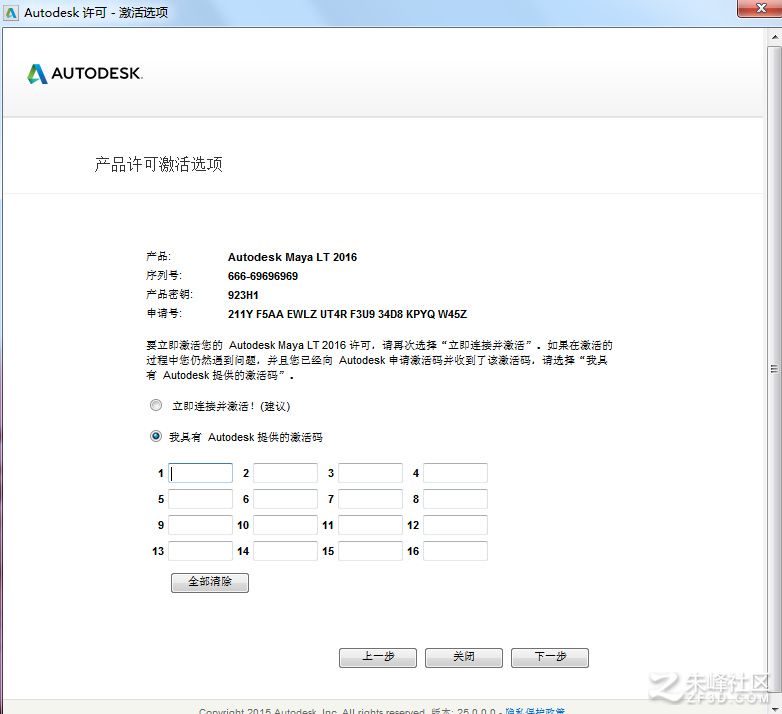Click activation code field 11
The height and width of the screenshot is (714, 782).
pos(371,525)
